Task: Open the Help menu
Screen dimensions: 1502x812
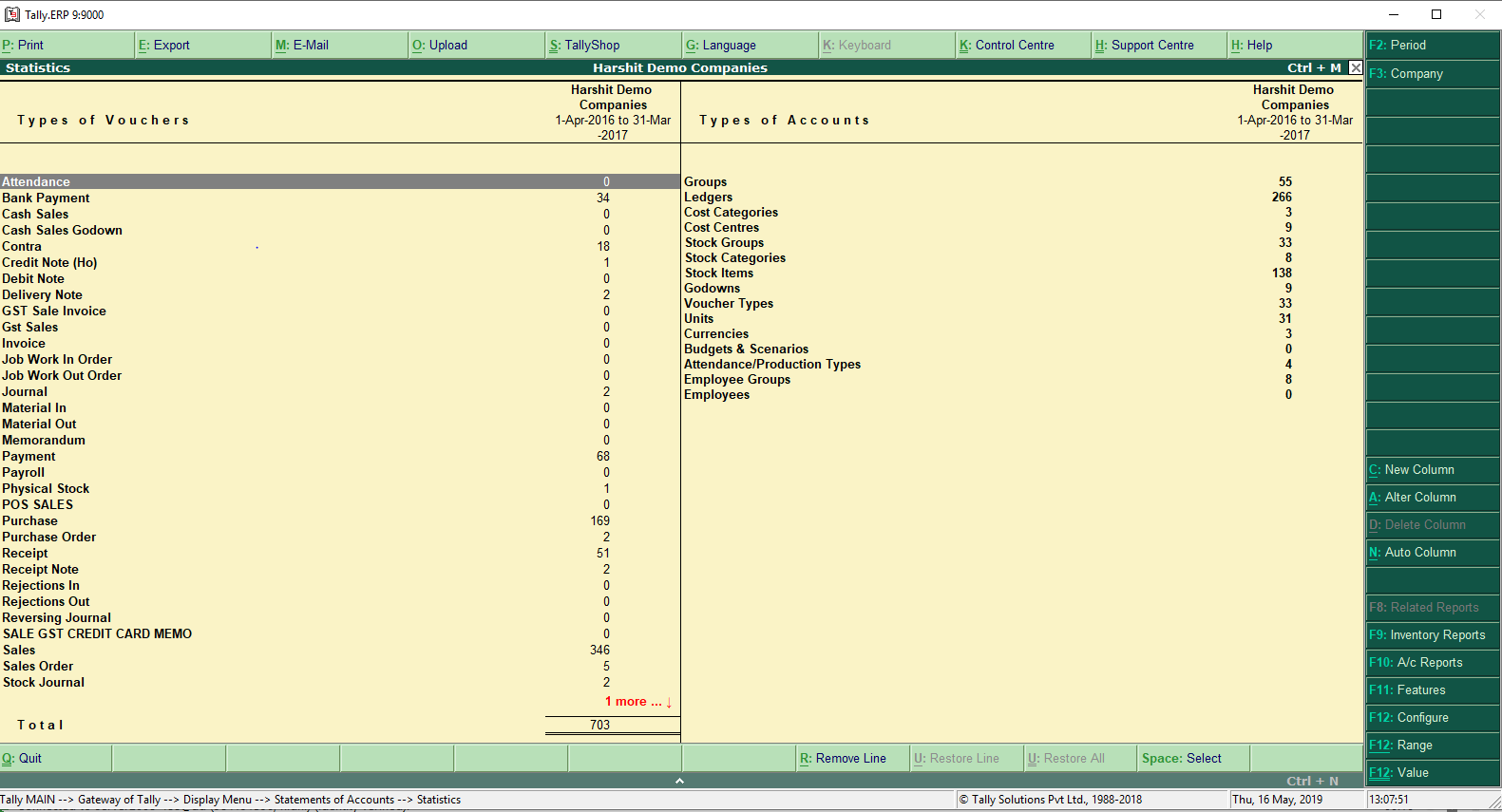Action: point(1296,45)
